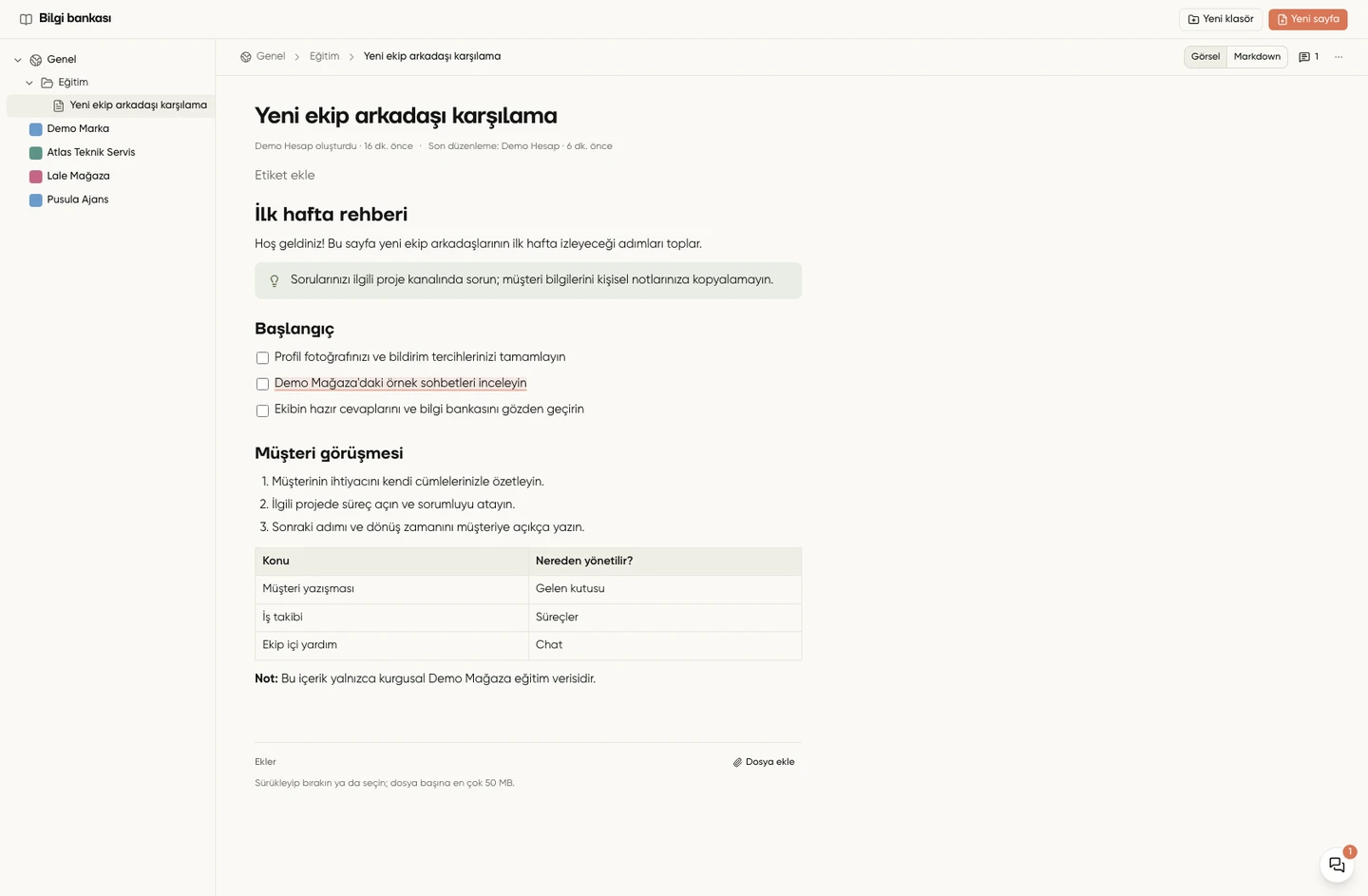Check the Demo Mağaza'daki örnek sohbetleri checkbox
Image resolution: width=1368 pixels, height=896 pixels.
click(262, 384)
